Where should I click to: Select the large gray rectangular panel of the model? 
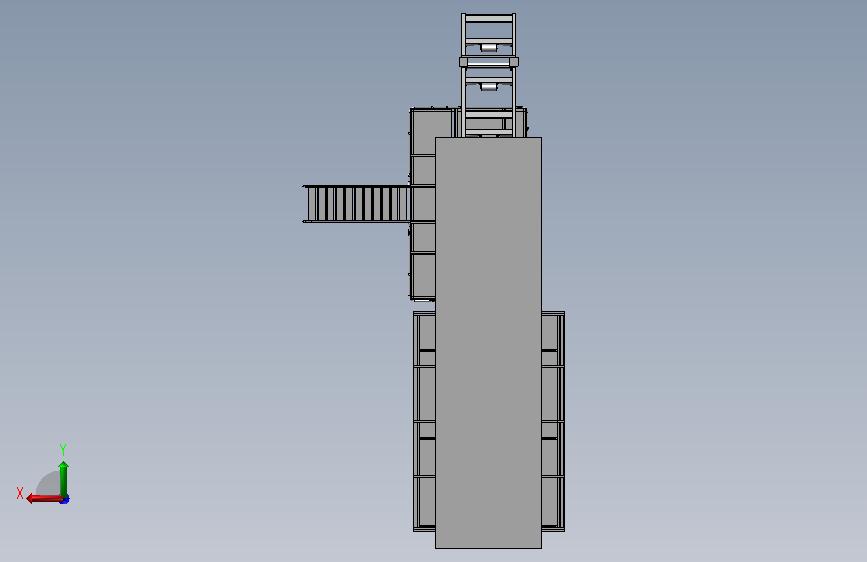488,343
